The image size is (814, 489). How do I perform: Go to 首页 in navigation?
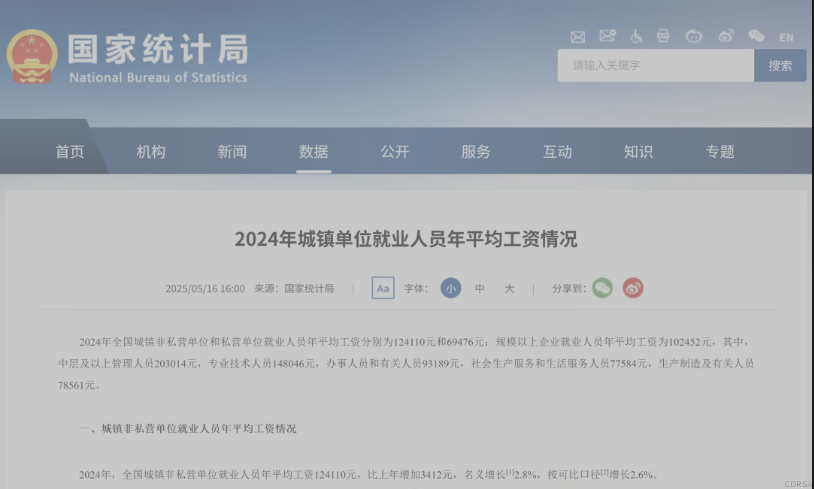click(70, 152)
